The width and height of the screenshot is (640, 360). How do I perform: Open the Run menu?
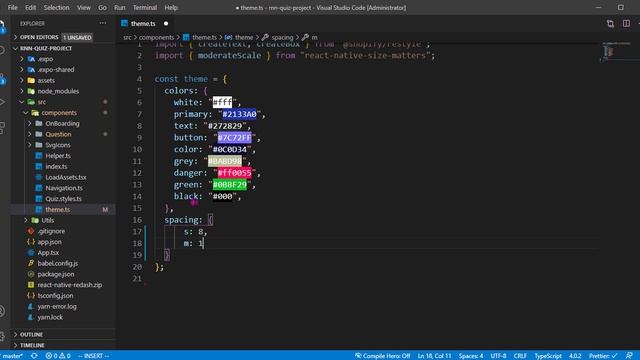point(120,7)
